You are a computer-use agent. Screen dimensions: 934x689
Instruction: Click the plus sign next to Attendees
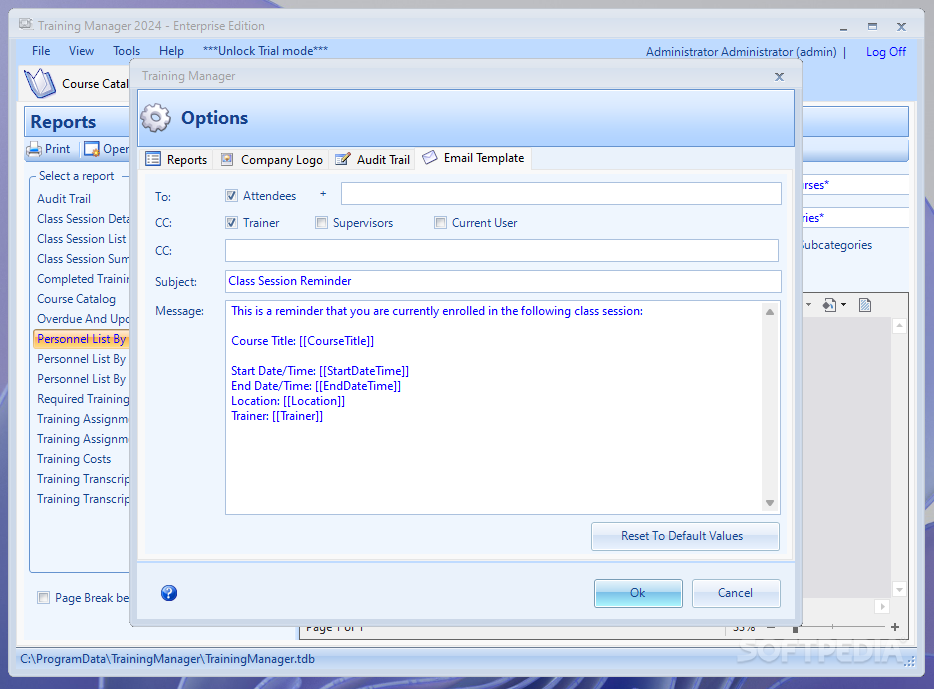323,194
